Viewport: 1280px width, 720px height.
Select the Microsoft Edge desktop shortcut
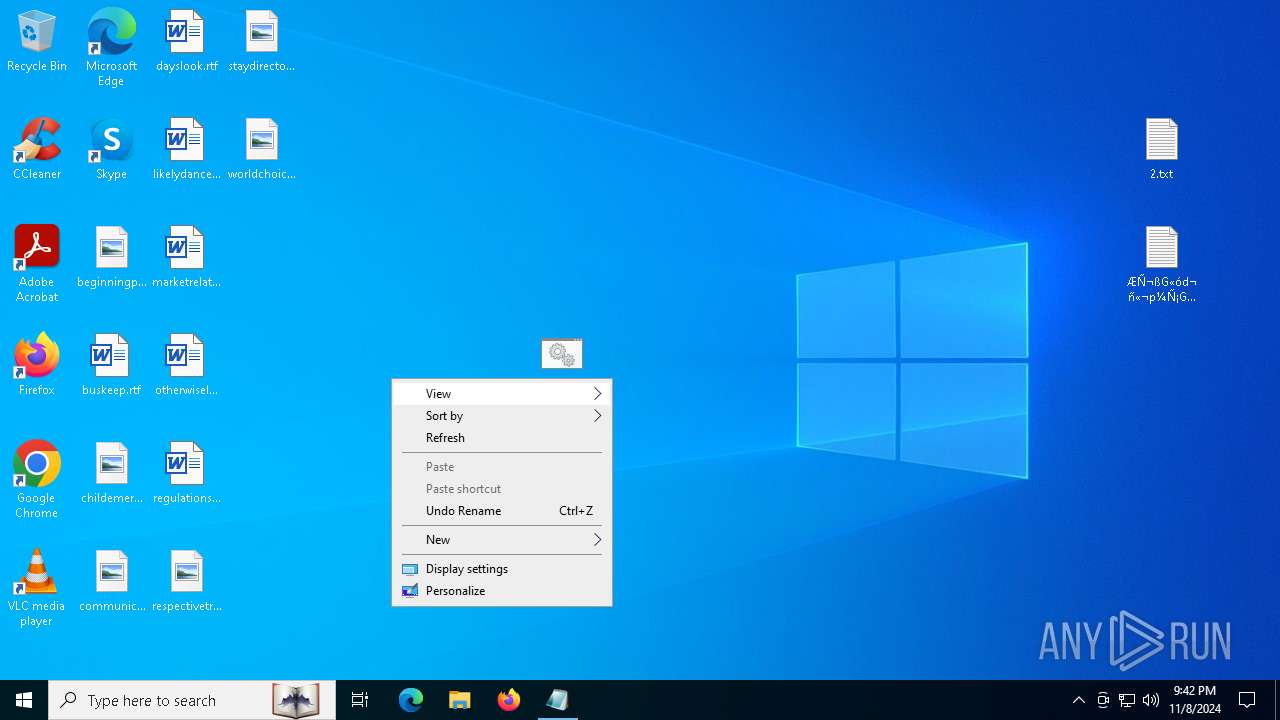[x=111, y=48]
